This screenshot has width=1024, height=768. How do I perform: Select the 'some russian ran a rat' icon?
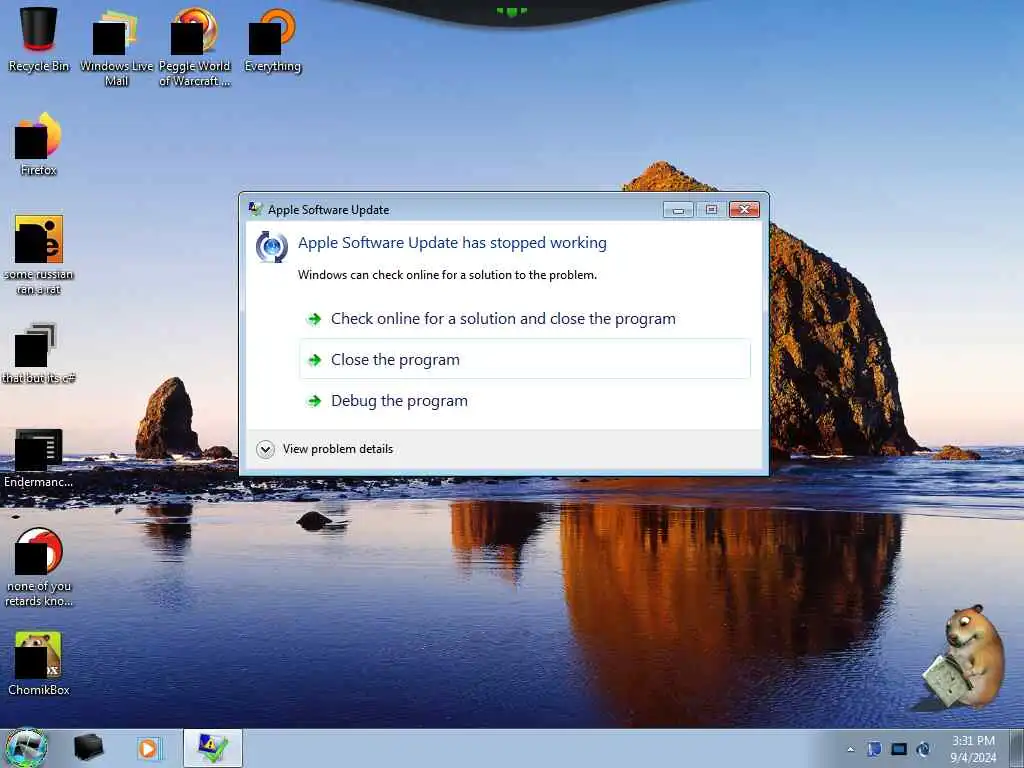[39, 255]
